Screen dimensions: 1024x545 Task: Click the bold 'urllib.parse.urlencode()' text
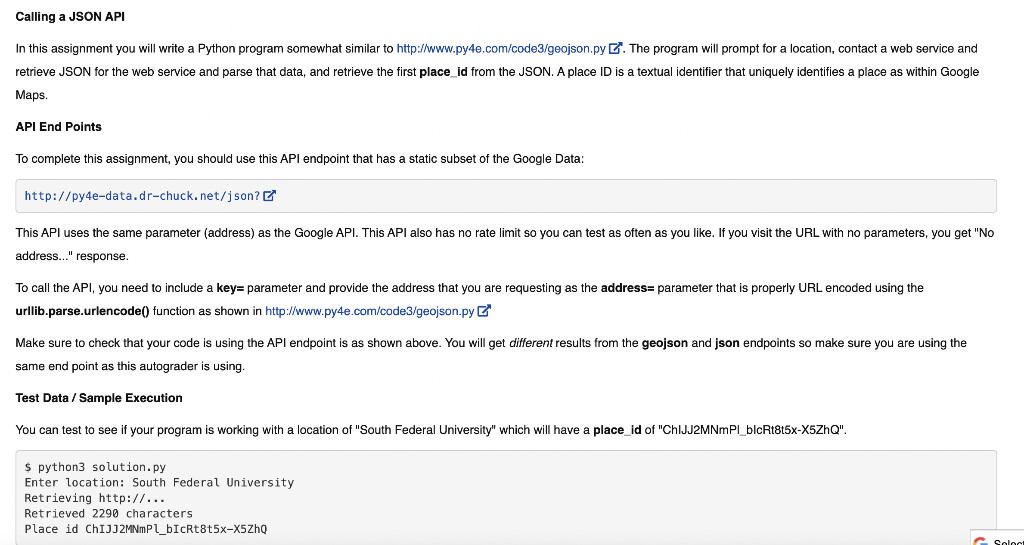coord(82,311)
